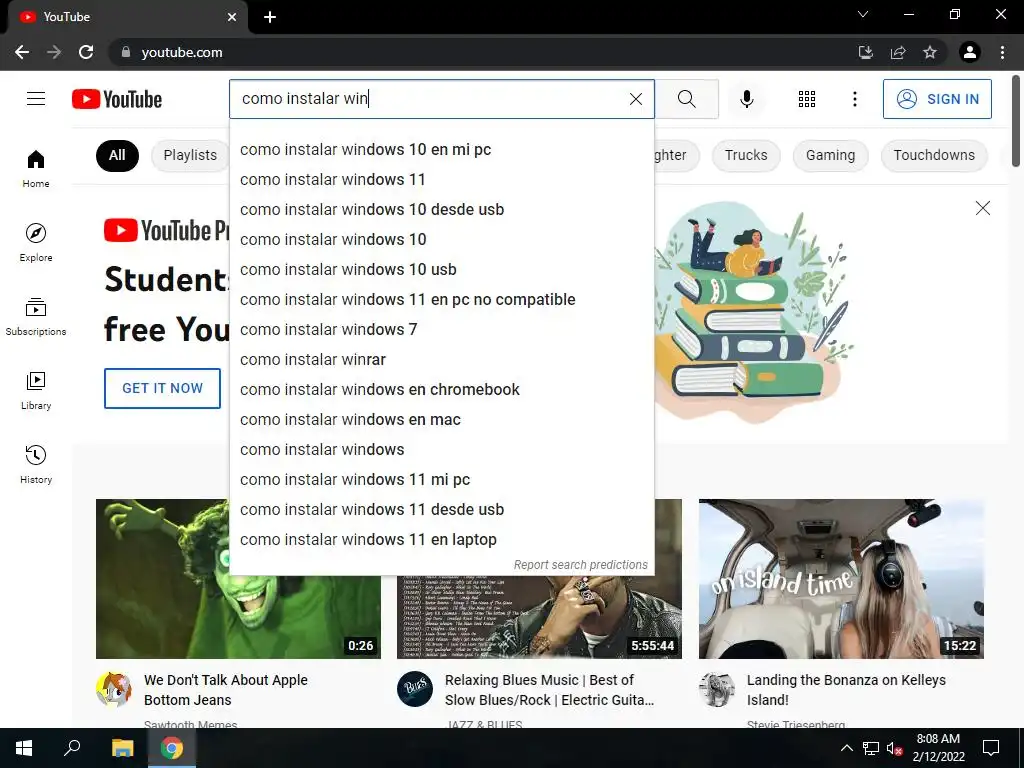Share this page using the share icon
This screenshot has width=1024, height=768.
tap(898, 52)
